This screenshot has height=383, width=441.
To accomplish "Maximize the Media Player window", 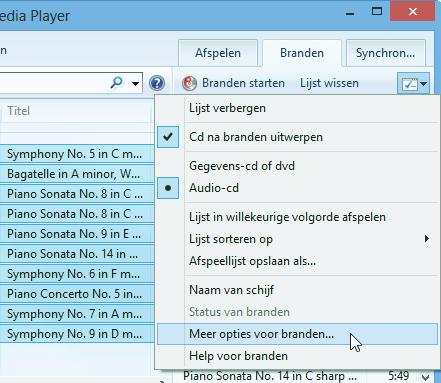I will point(377,12).
